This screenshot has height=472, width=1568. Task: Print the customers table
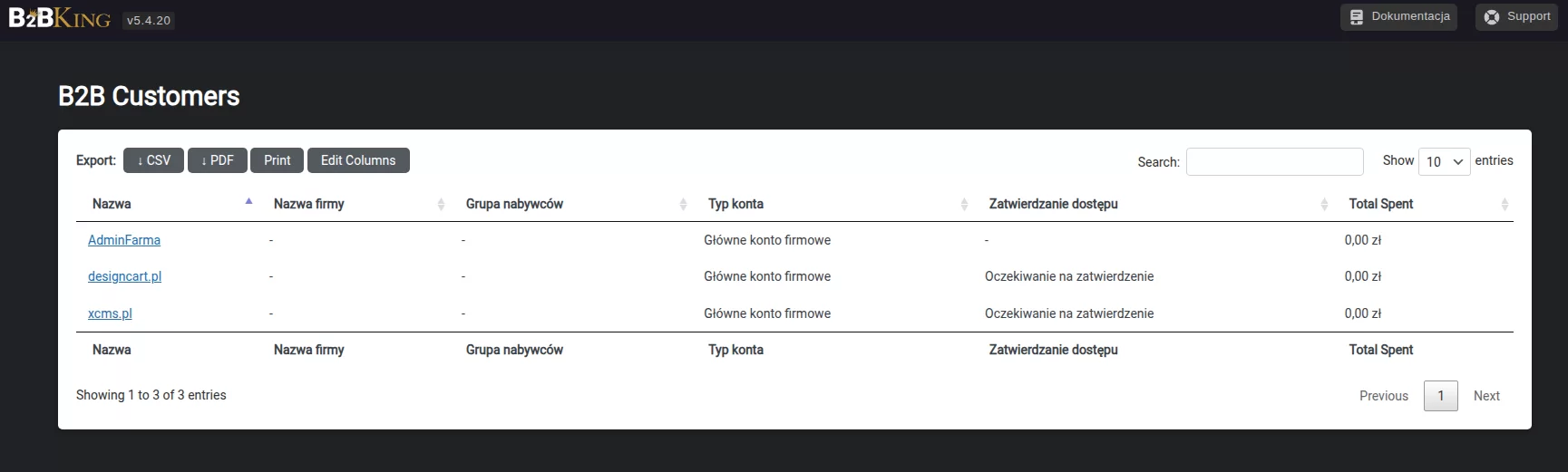pos(277,160)
